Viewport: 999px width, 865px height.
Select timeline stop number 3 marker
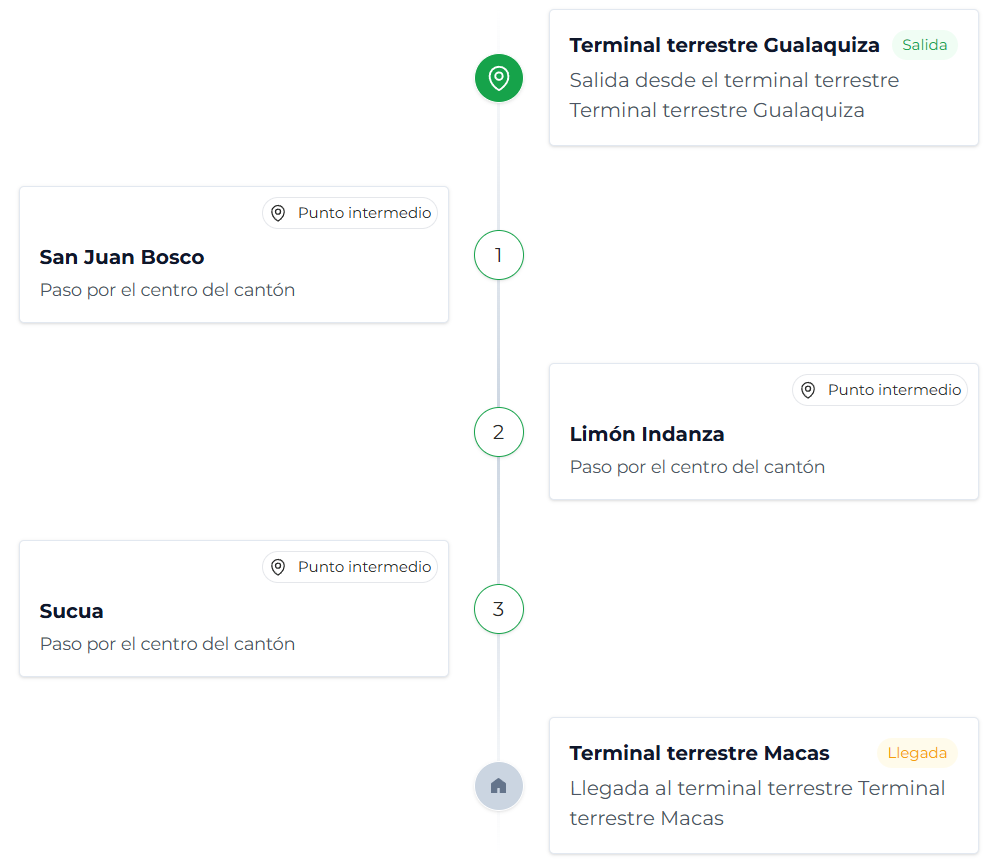tap(498, 609)
